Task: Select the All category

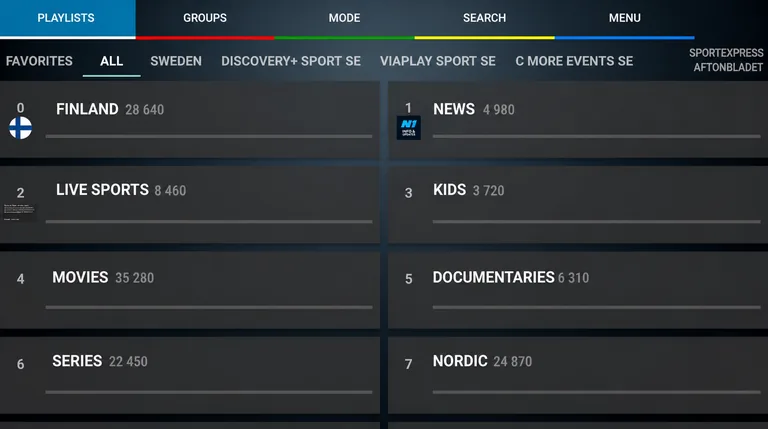Action: pos(112,61)
